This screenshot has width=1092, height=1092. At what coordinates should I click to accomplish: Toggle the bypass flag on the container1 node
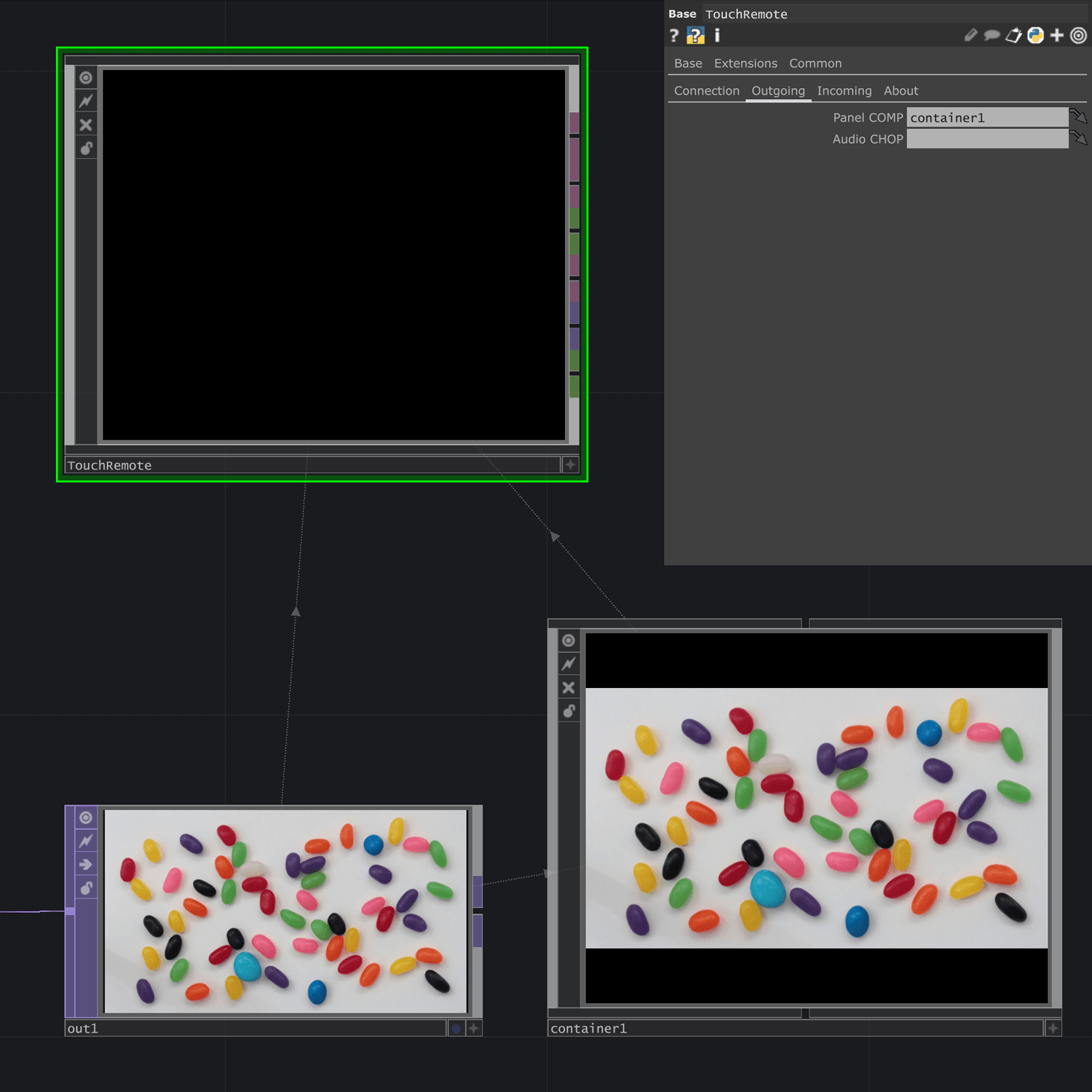[569, 687]
